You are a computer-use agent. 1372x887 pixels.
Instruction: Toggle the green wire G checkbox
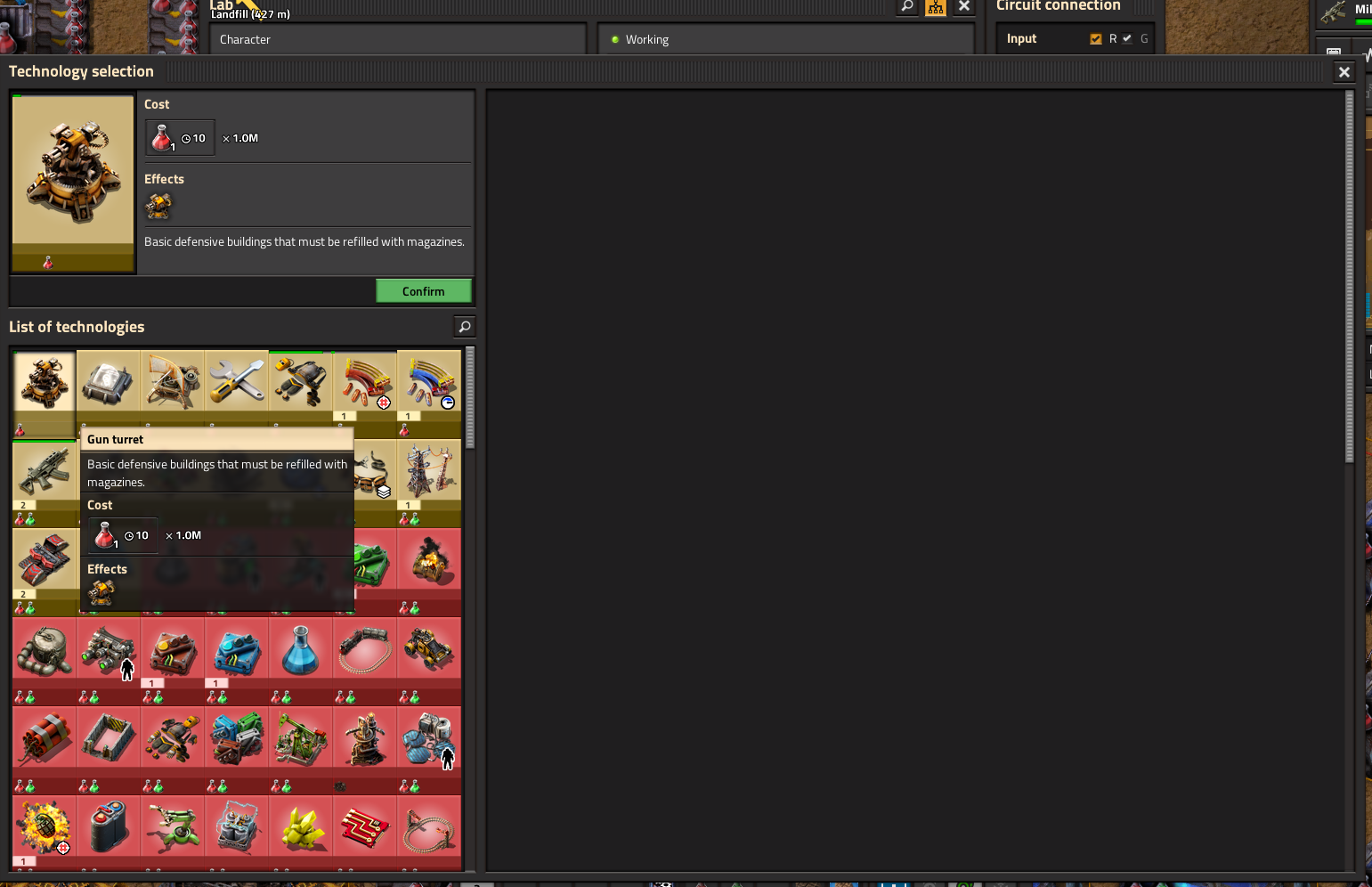(x=1127, y=39)
